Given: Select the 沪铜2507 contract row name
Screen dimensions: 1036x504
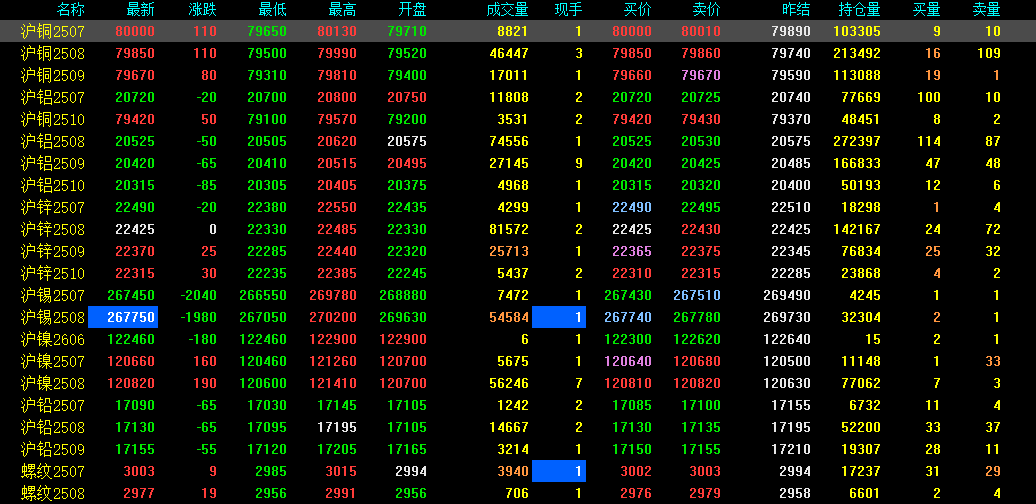Looking at the screenshot, I should pos(52,31).
